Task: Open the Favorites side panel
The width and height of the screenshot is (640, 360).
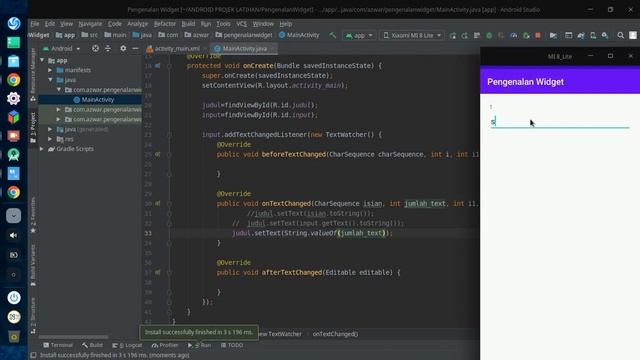Action: click(33, 215)
